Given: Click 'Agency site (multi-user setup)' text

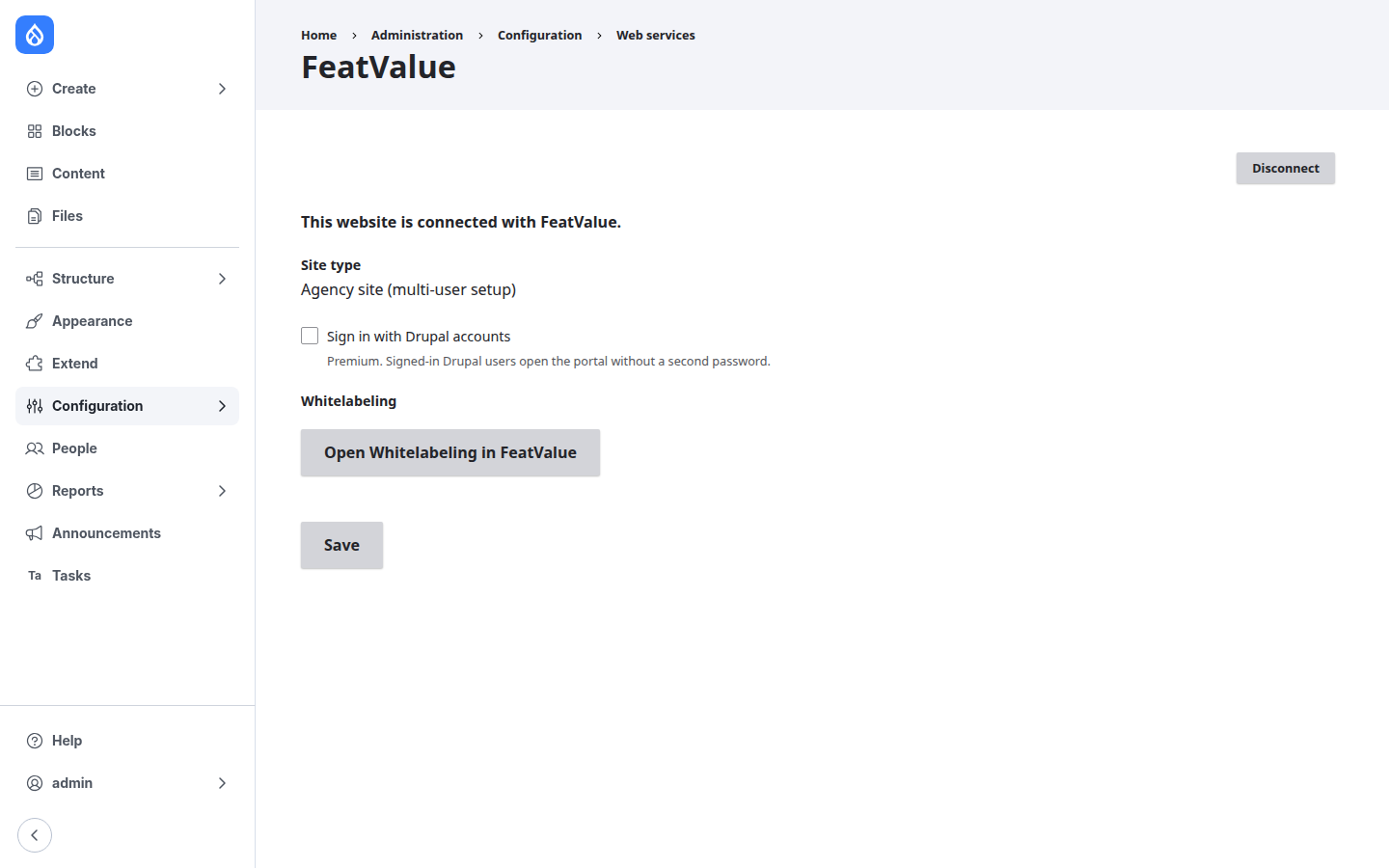Looking at the screenshot, I should 408,289.
